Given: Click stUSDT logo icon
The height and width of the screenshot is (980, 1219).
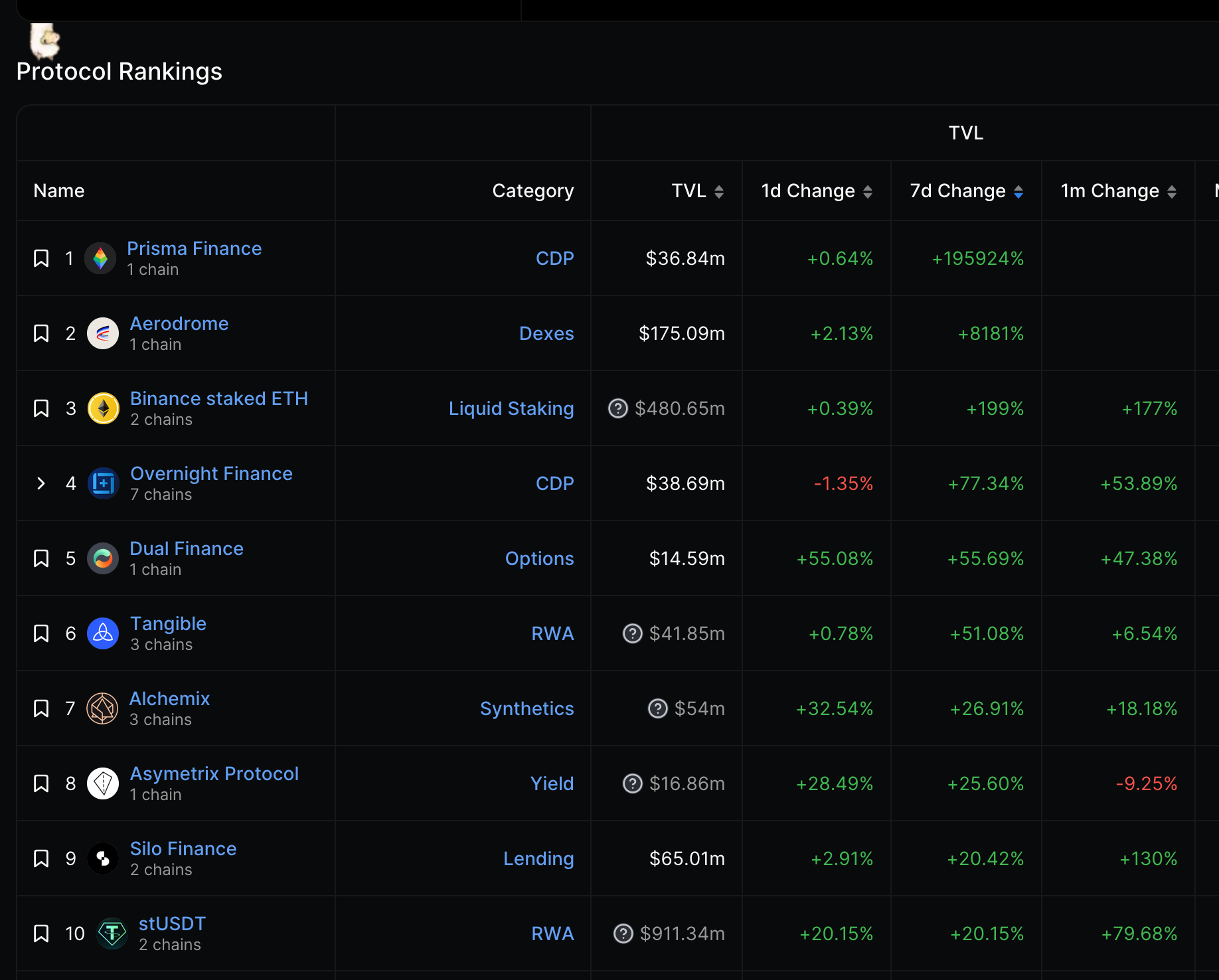Looking at the screenshot, I should point(112,934).
